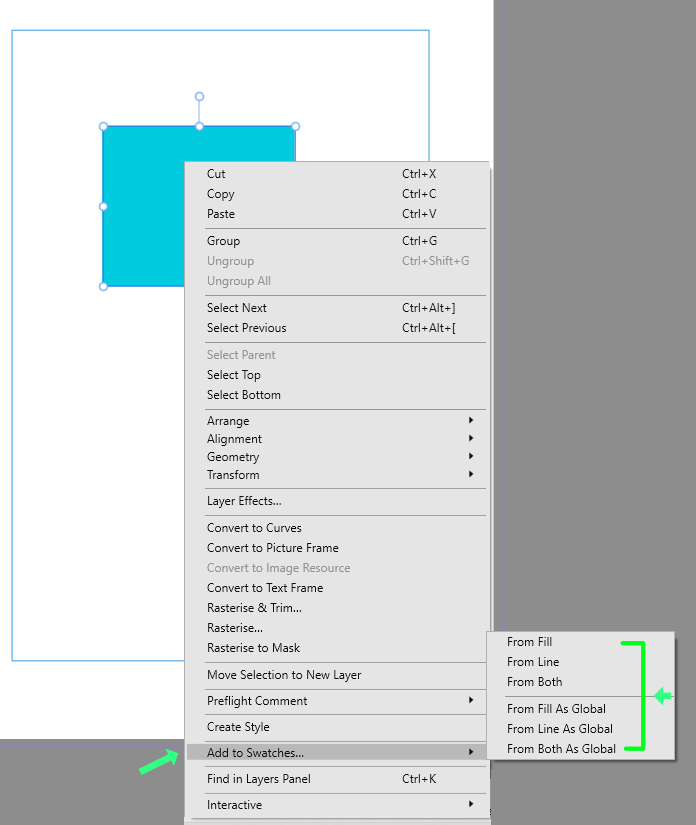The height and width of the screenshot is (825, 696).
Task: Choose Convert to Text Frame
Action: point(337,588)
